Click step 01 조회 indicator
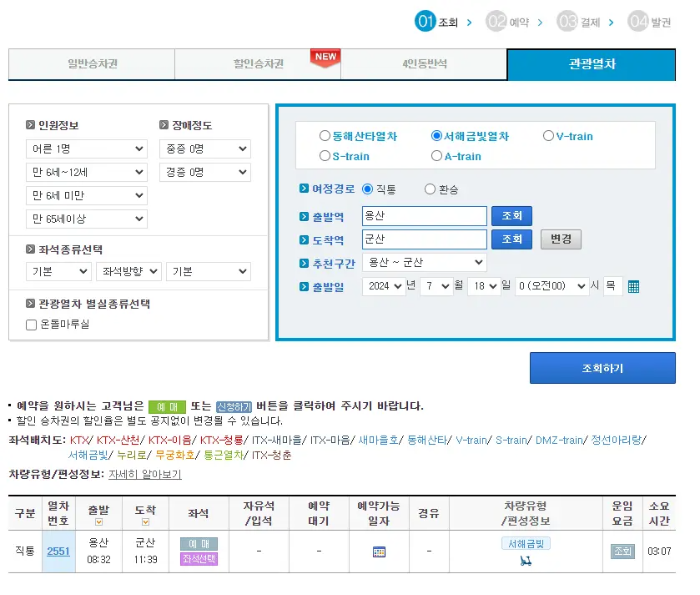Image resolution: width=700 pixels, height=595 pixels. 436,21
